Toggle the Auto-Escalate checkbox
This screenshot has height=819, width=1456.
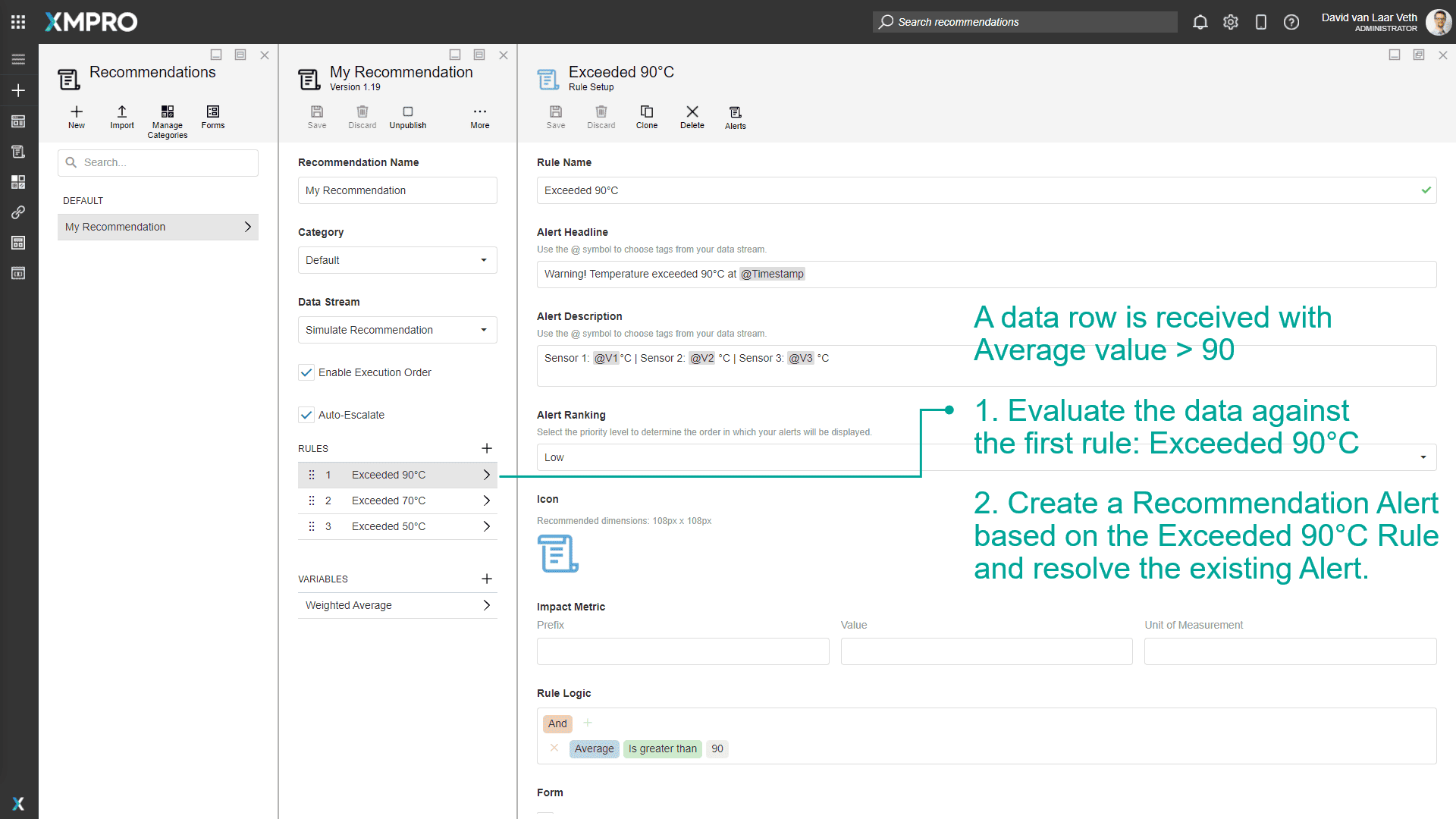click(306, 415)
